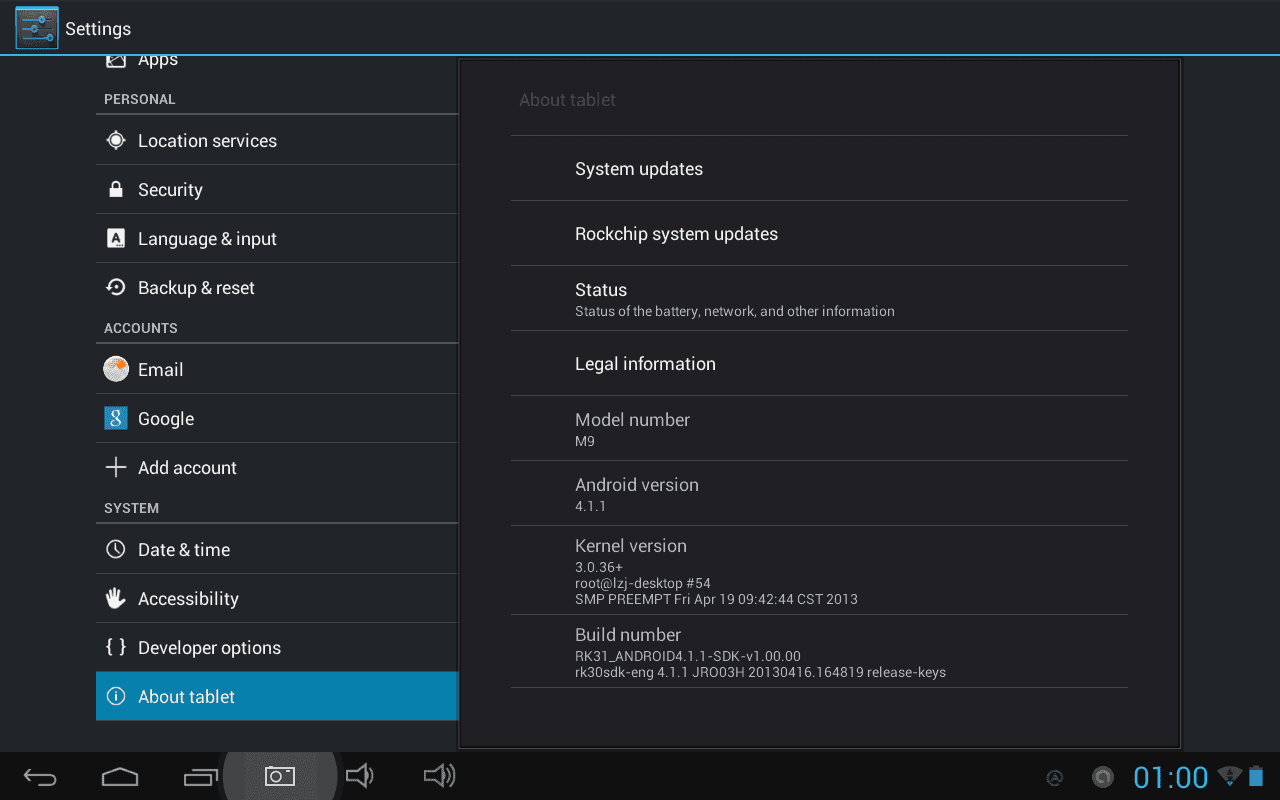The image size is (1280, 800).
Task: Tap the Home navigation button
Action: [x=120, y=777]
